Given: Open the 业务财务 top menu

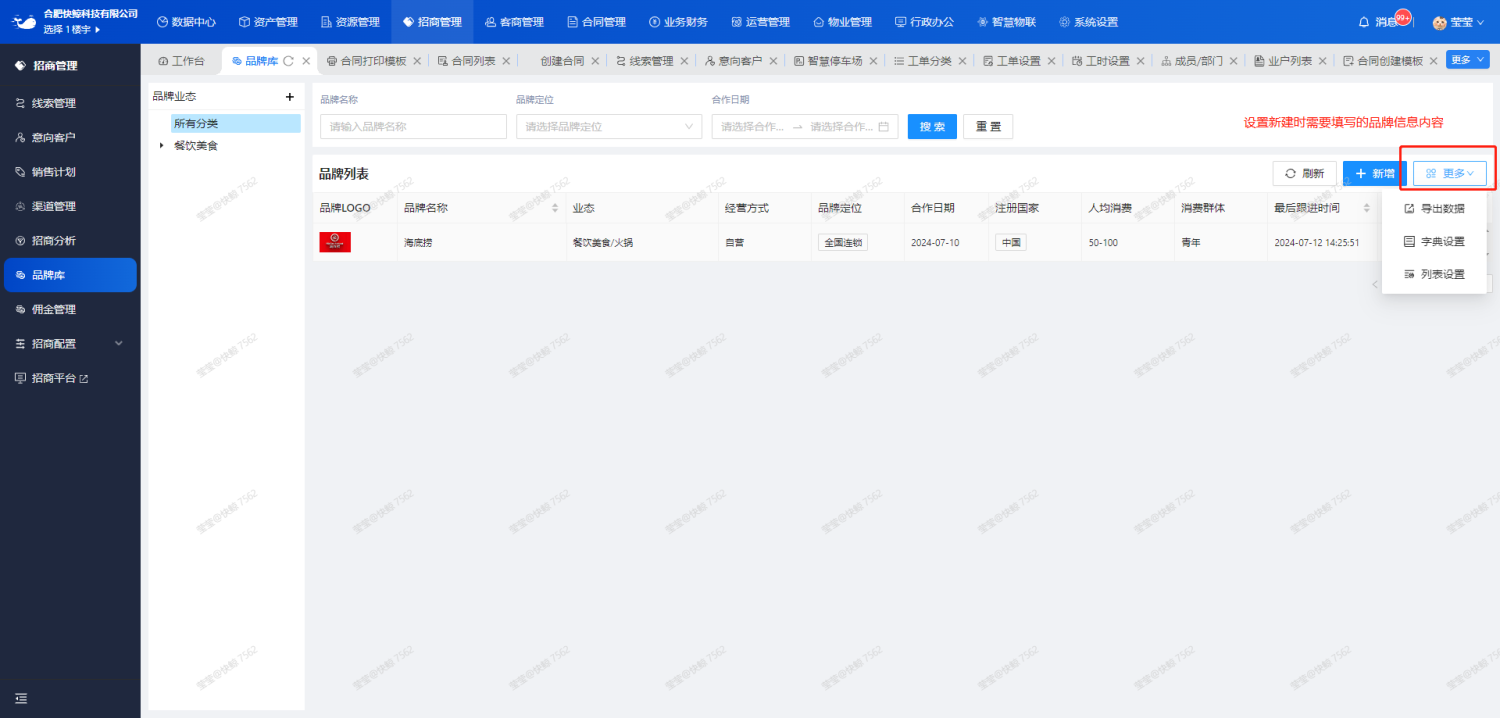Looking at the screenshot, I should click(x=678, y=22).
